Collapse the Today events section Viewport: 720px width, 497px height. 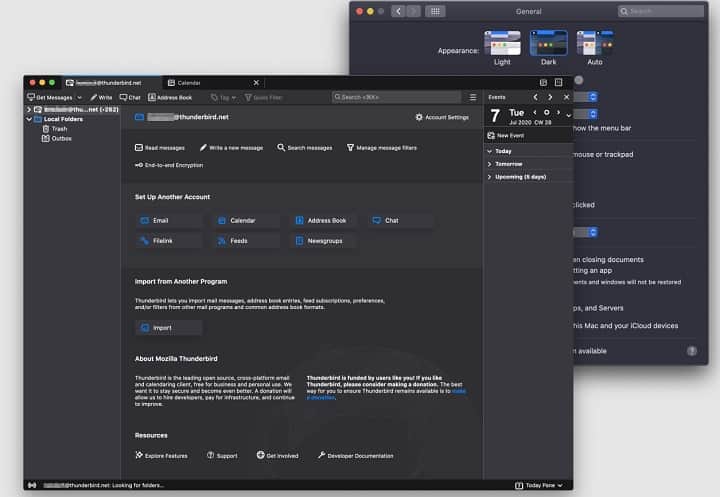489,151
